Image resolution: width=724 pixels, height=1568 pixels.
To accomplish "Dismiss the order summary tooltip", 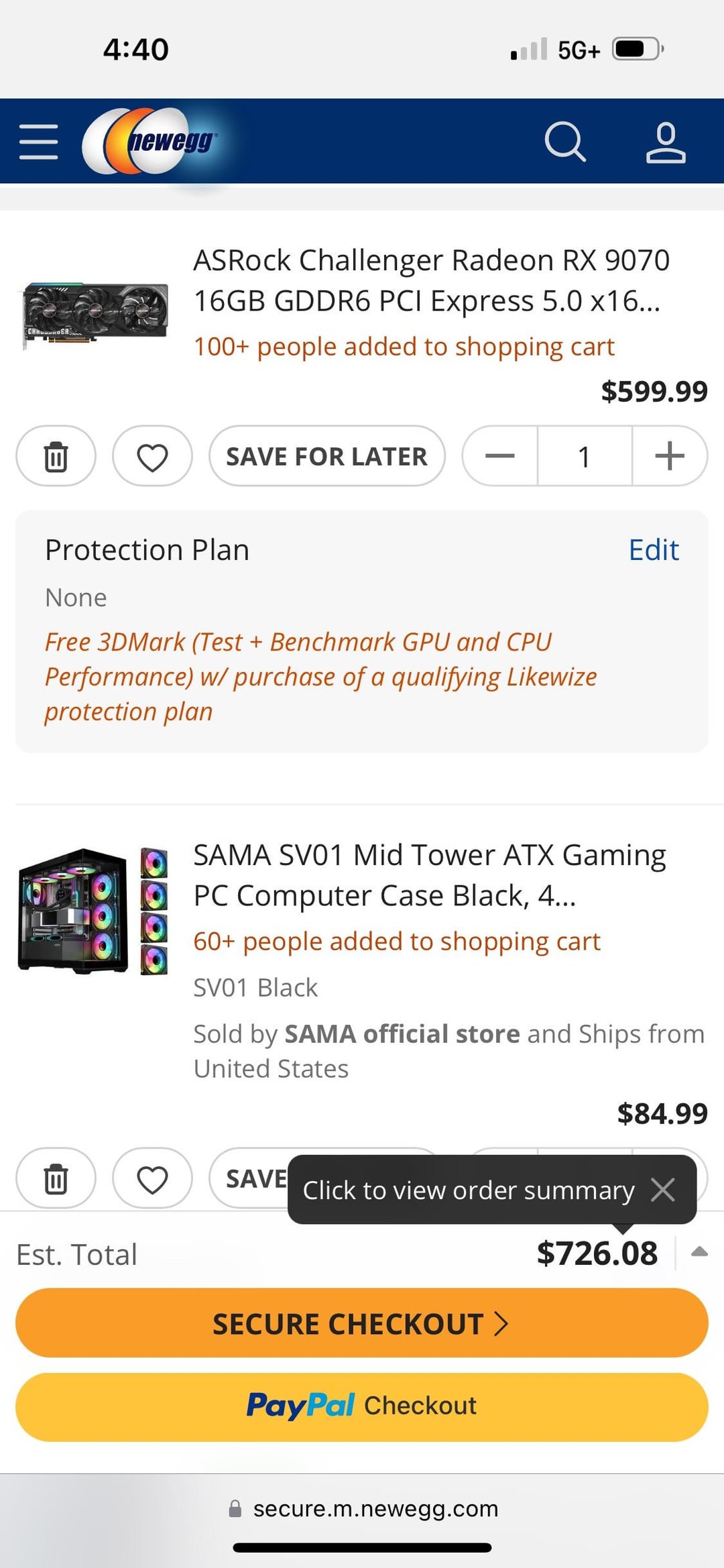I will (x=663, y=1190).
